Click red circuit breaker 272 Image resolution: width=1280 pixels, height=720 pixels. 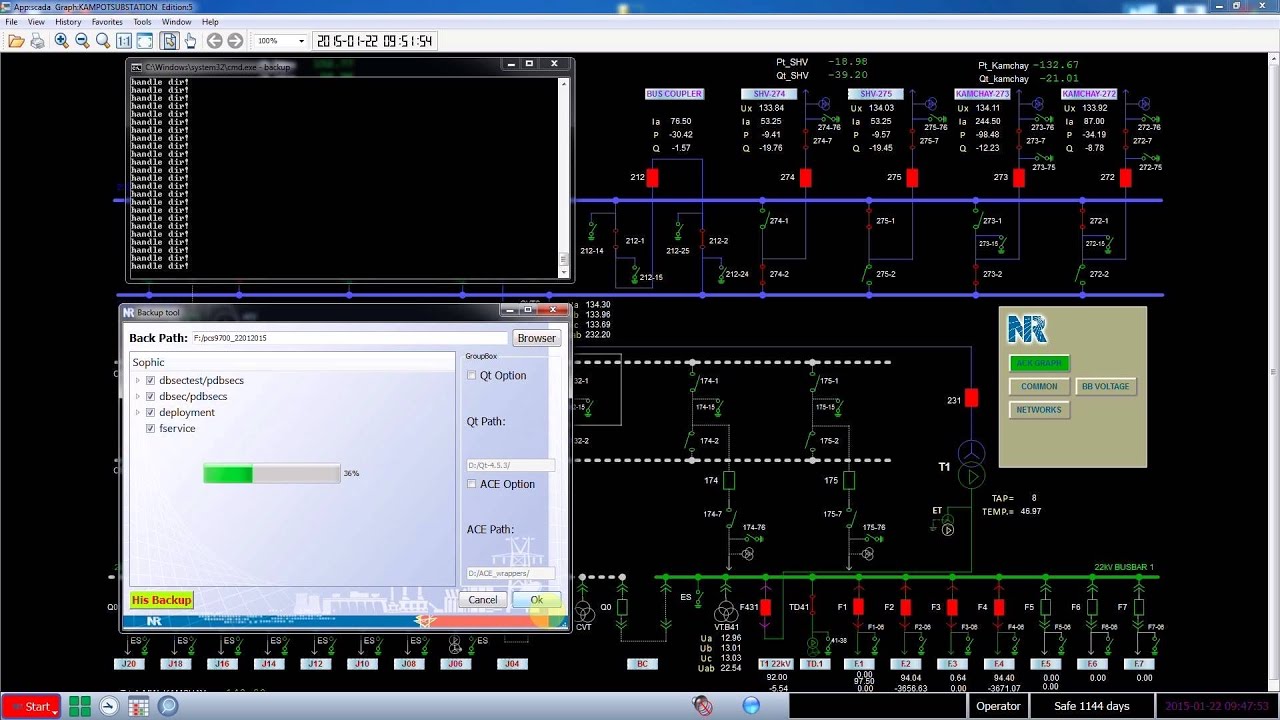click(x=1125, y=178)
